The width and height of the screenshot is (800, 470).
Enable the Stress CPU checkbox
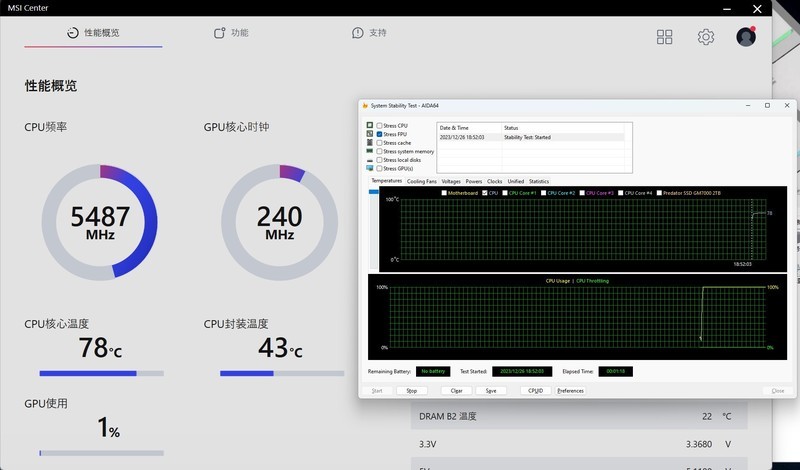[x=379, y=126]
